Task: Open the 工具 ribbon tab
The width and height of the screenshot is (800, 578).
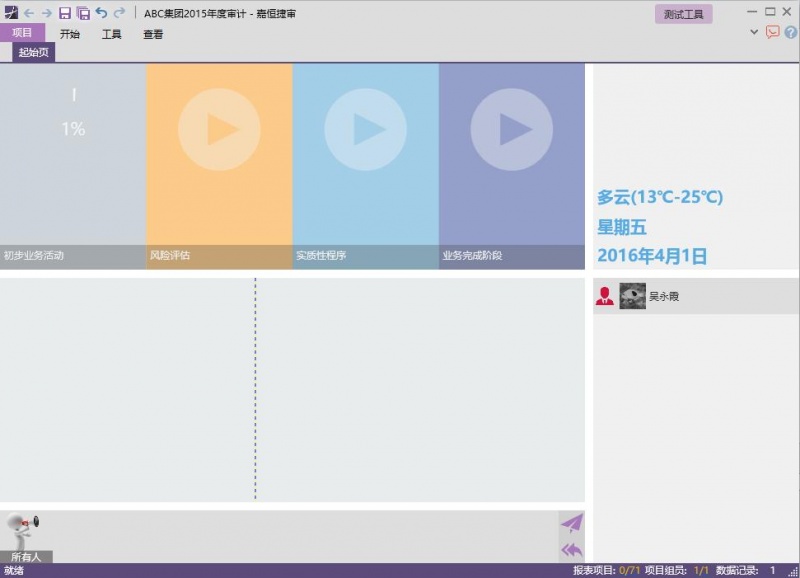Action: (x=112, y=34)
